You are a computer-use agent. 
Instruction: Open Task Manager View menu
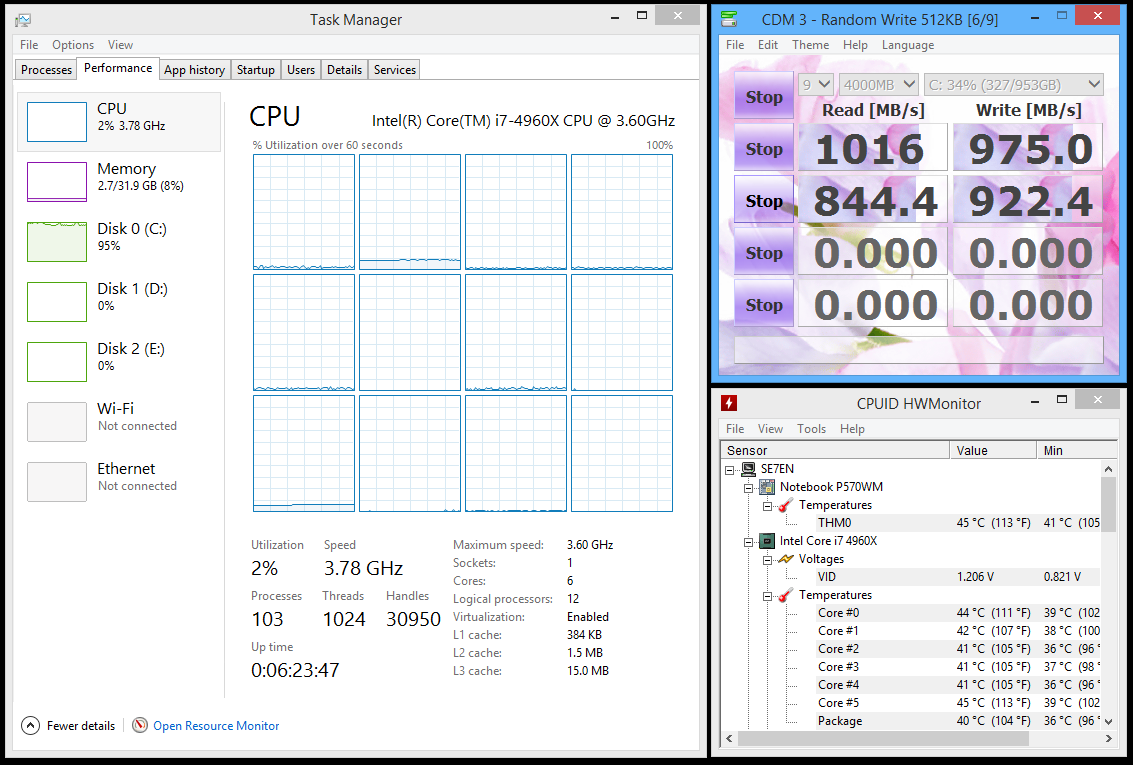[x=120, y=45]
